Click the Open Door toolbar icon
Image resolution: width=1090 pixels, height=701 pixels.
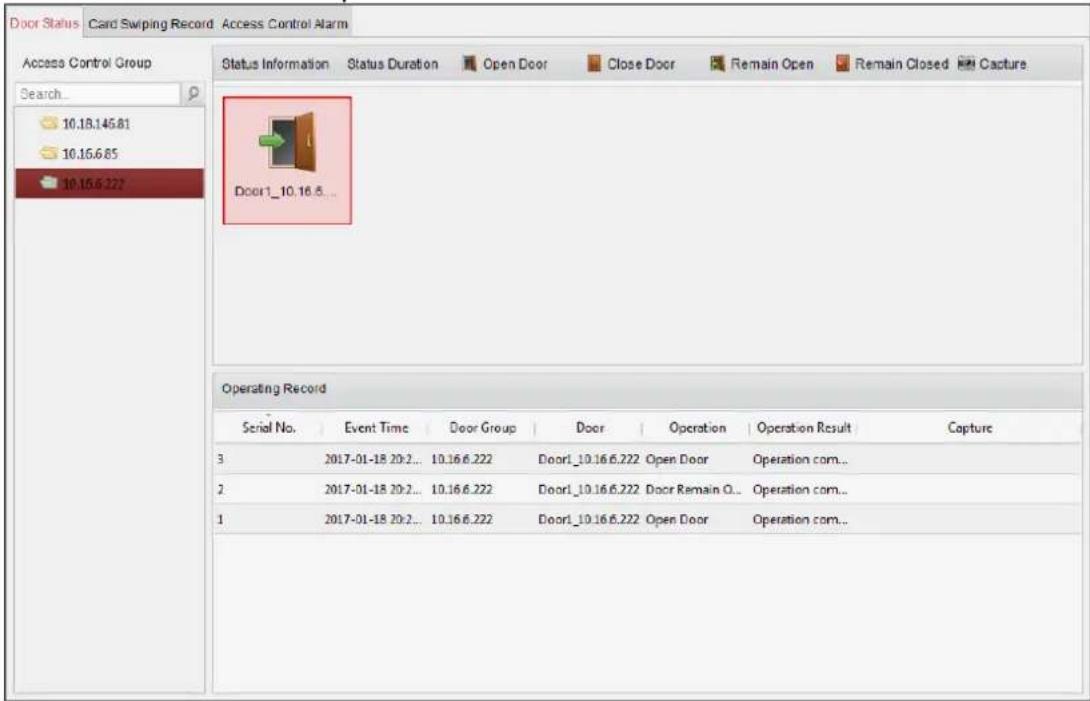(470, 64)
